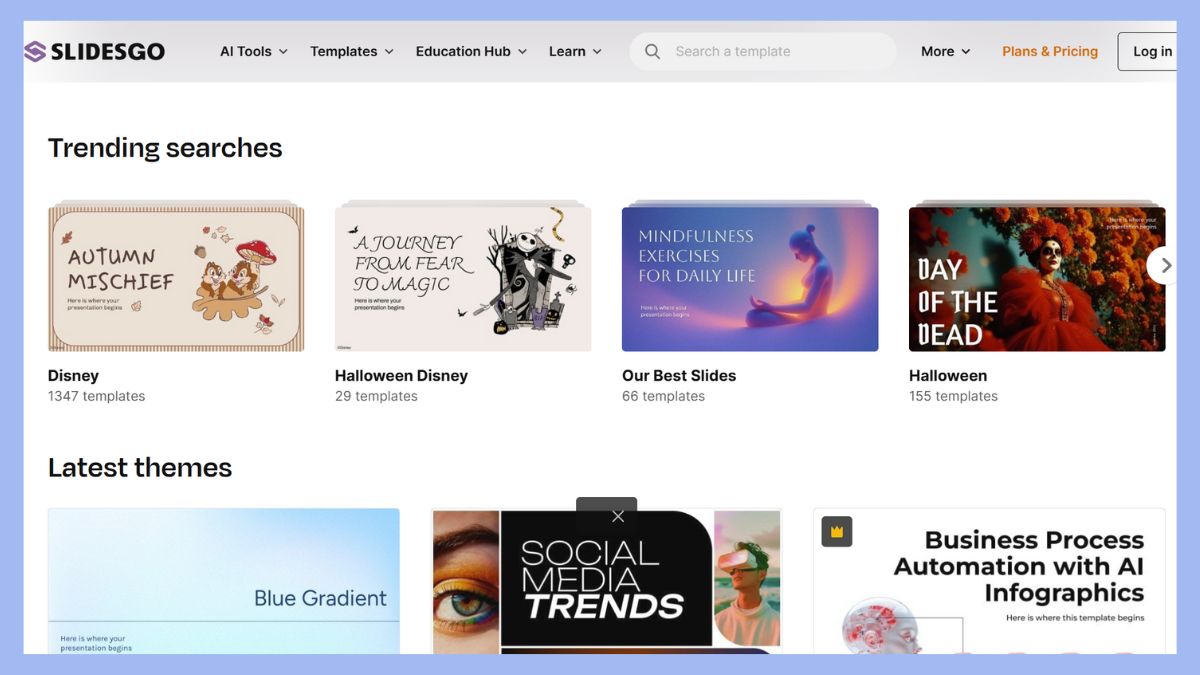Click the premium crown badge icon
1200x675 pixels.
click(x=837, y=532)
